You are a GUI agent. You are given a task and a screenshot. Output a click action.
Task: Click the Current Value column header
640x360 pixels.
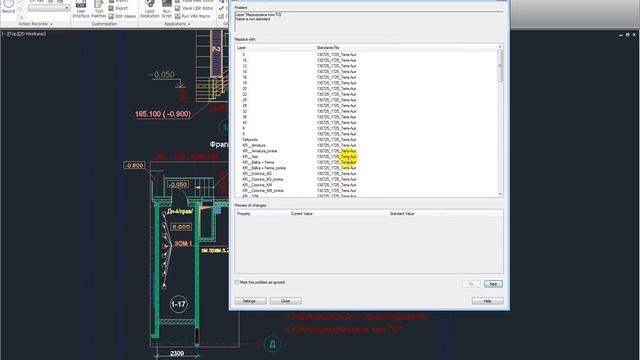[x=338, y=213]
